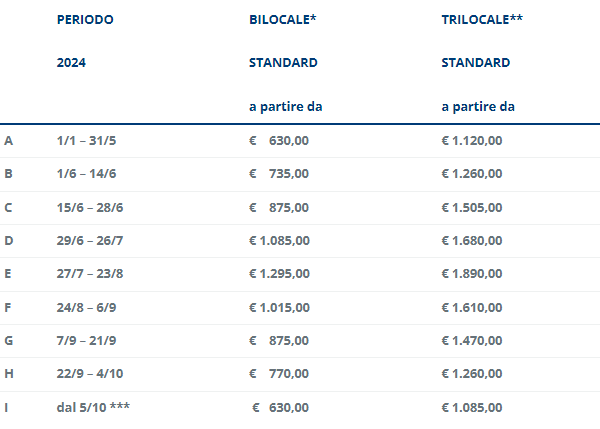Select period A date range 1/1 – 31/5
The height and width of the screenshot is (429, 600).
click(x=86, y=140)
